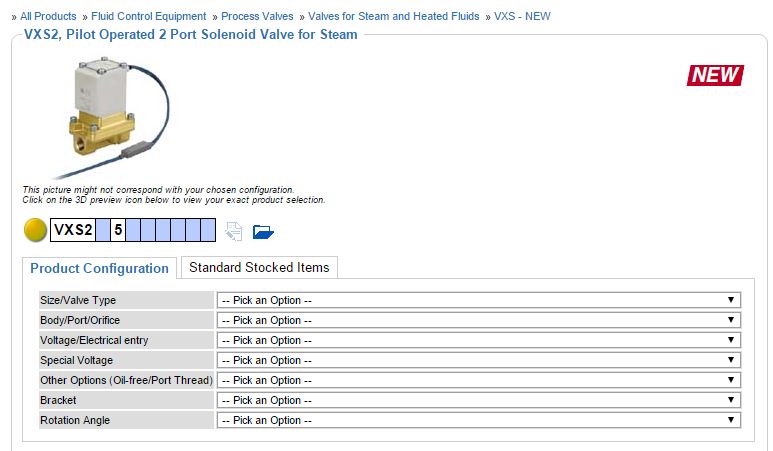Open the Body/Port/Orifice dropdown
The image size is (773, 451).
[x=479, y=320]
